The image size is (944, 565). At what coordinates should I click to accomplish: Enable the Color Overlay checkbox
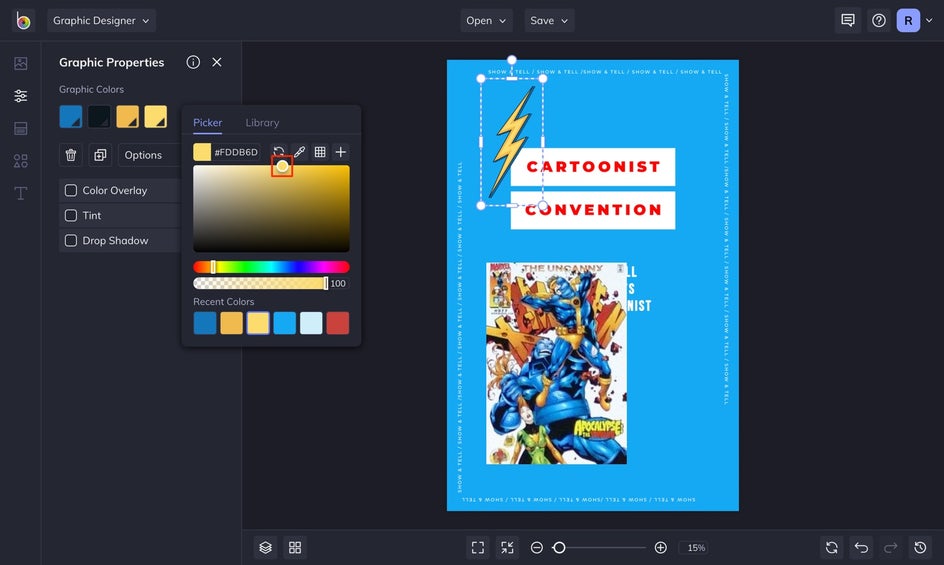71,190
